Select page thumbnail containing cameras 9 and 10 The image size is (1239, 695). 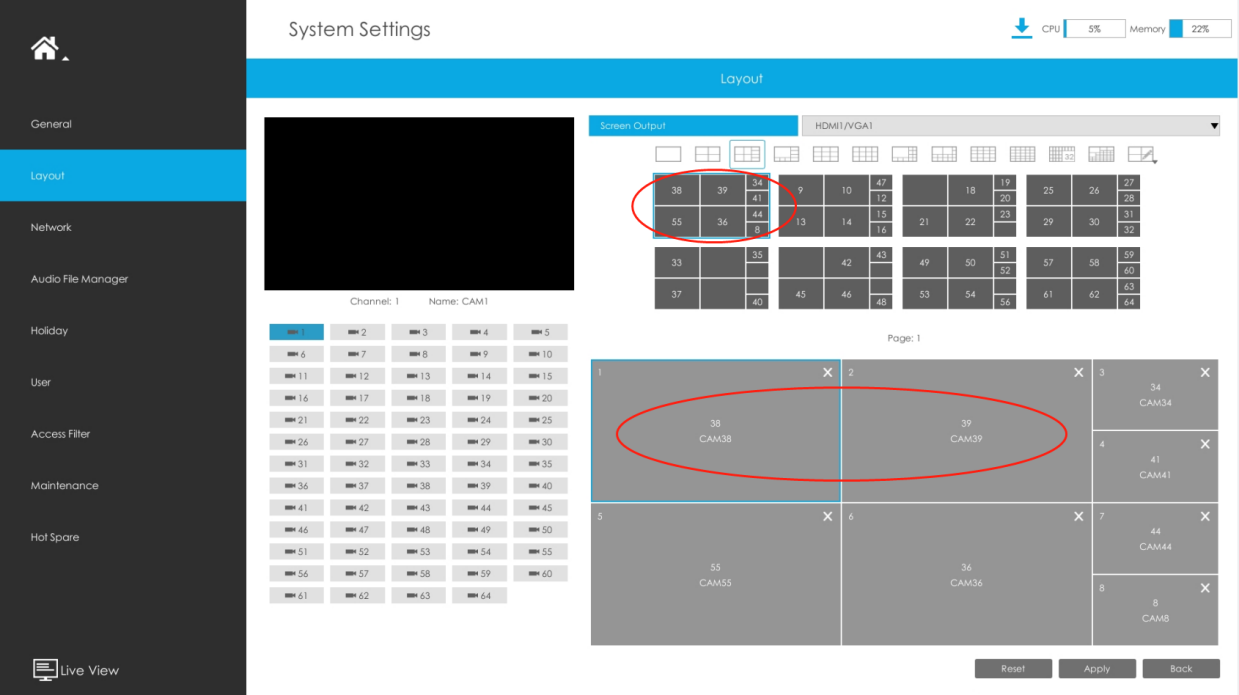835,206
